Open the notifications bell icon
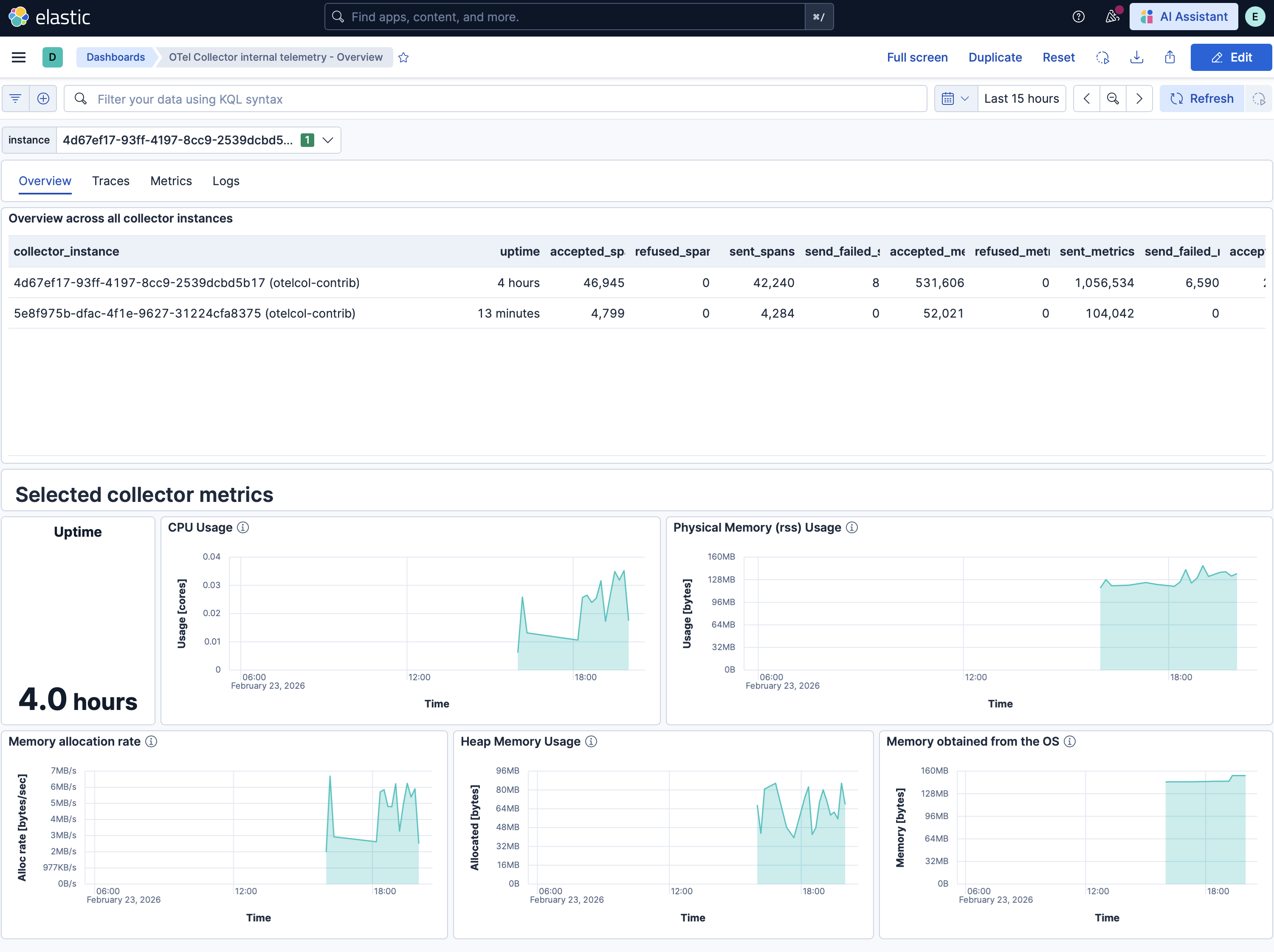1274x952 pixels. click(x=1112, y=17)
